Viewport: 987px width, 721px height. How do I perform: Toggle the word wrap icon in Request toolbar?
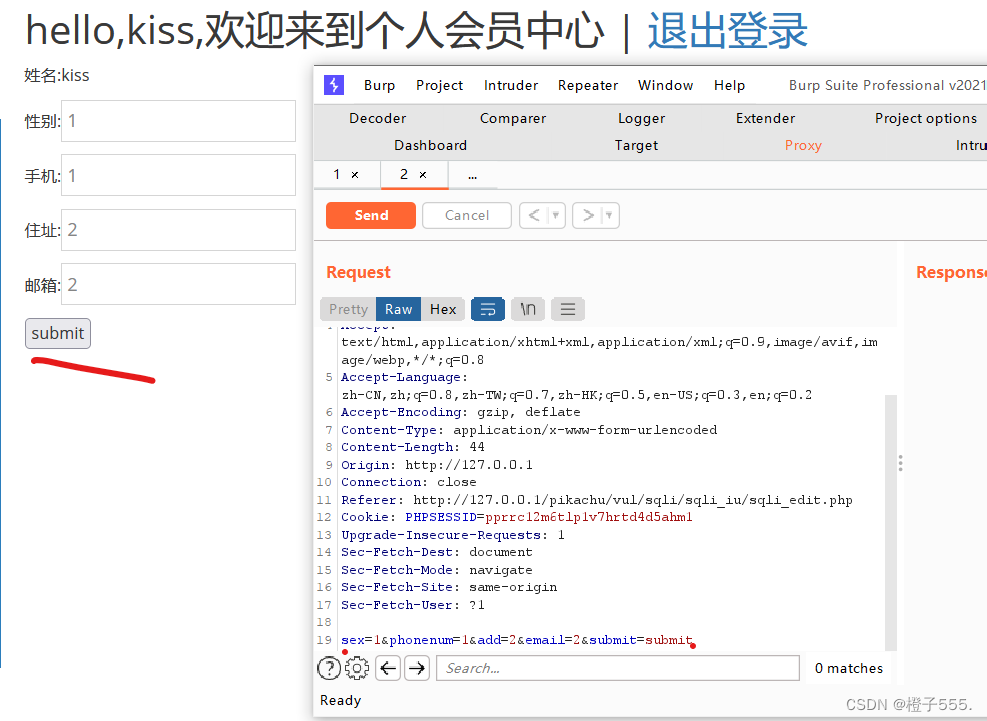click(488, 309)
